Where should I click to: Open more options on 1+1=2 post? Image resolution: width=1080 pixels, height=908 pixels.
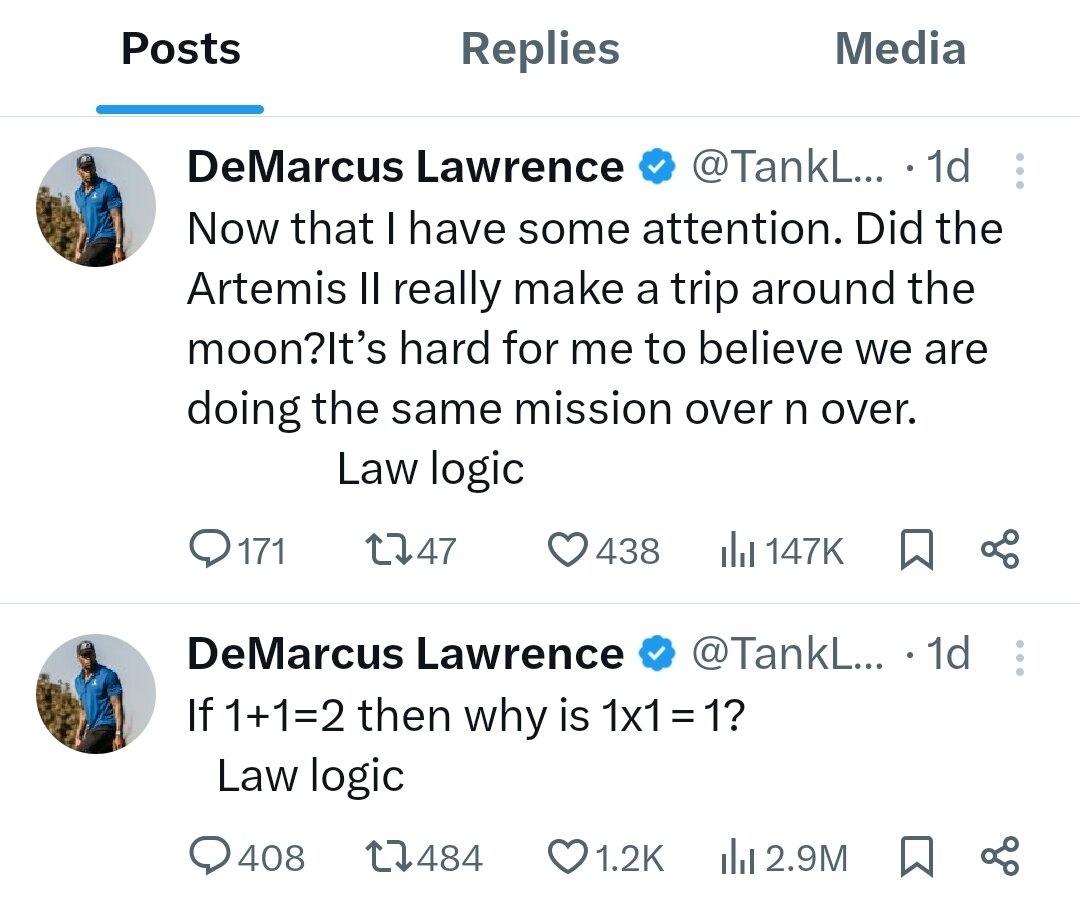coord(1019,658)
